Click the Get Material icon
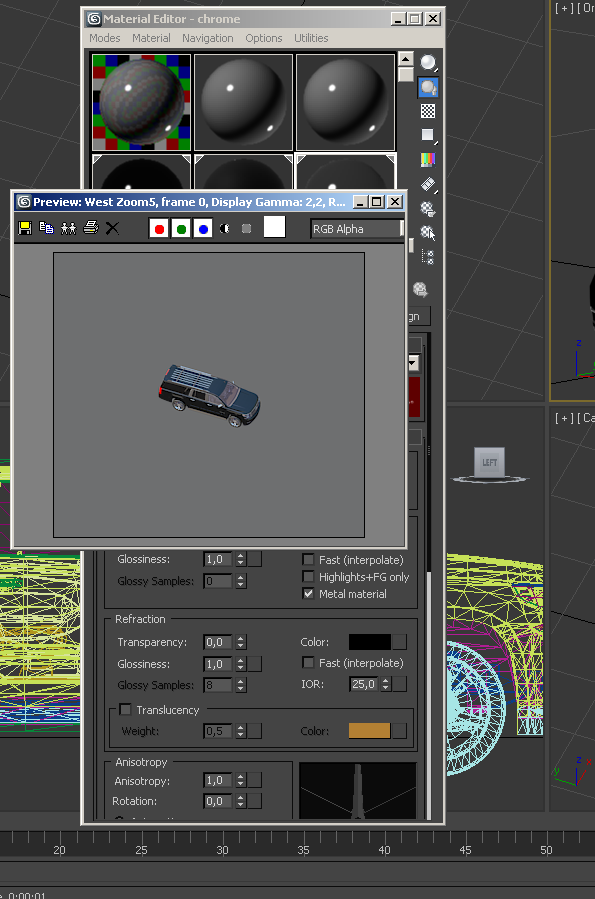The width and height of the screenshot is (595, 899). point(420,290)
